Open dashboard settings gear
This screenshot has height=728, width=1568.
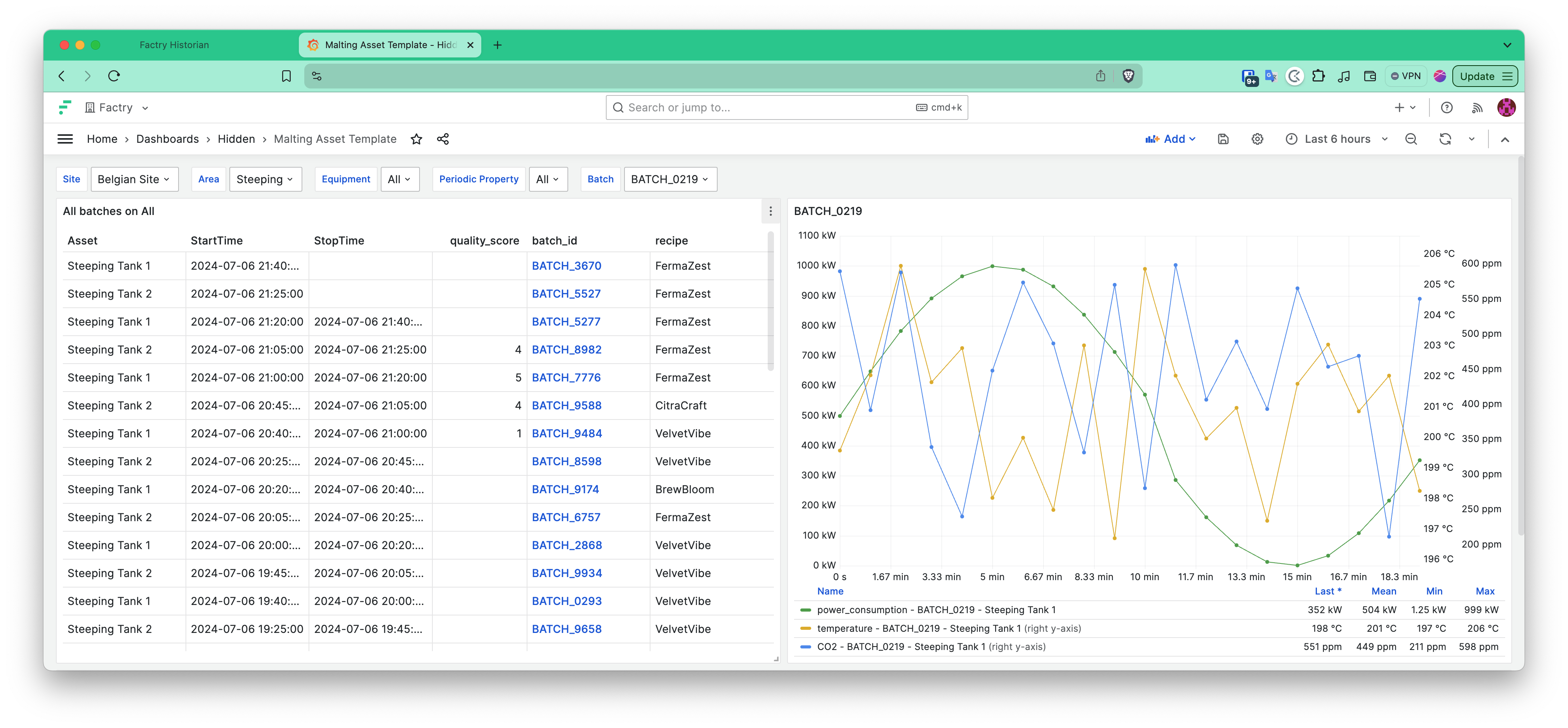point(1257,139)
